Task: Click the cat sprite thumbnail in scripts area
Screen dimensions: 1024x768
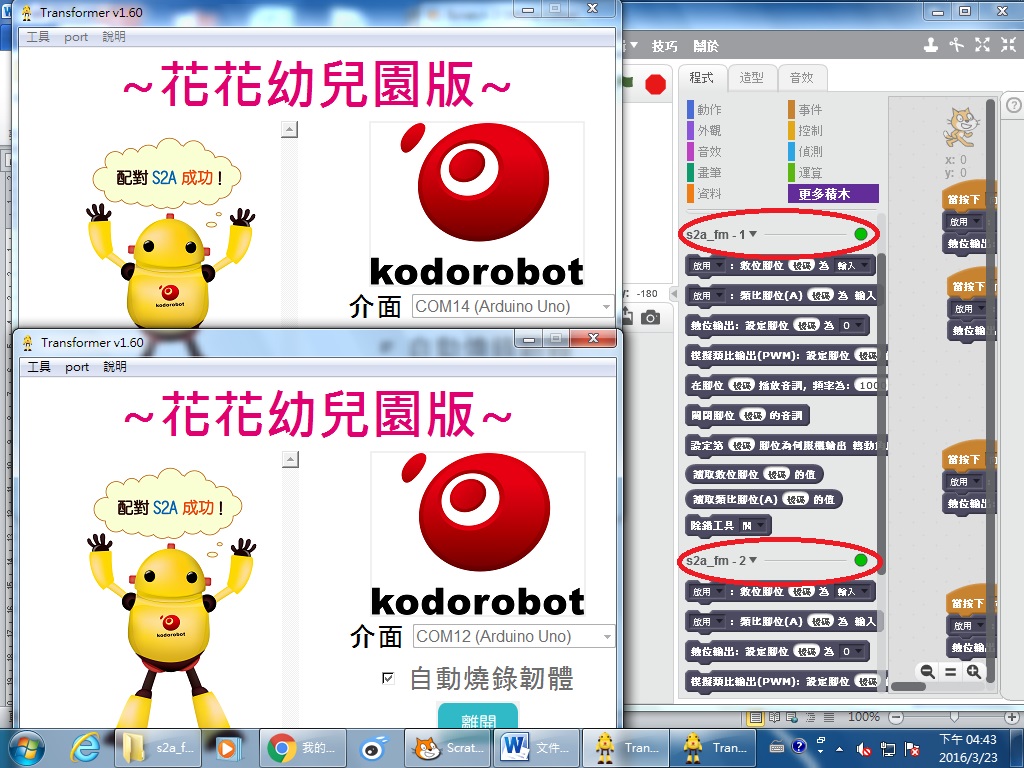Action: [961, 128]
